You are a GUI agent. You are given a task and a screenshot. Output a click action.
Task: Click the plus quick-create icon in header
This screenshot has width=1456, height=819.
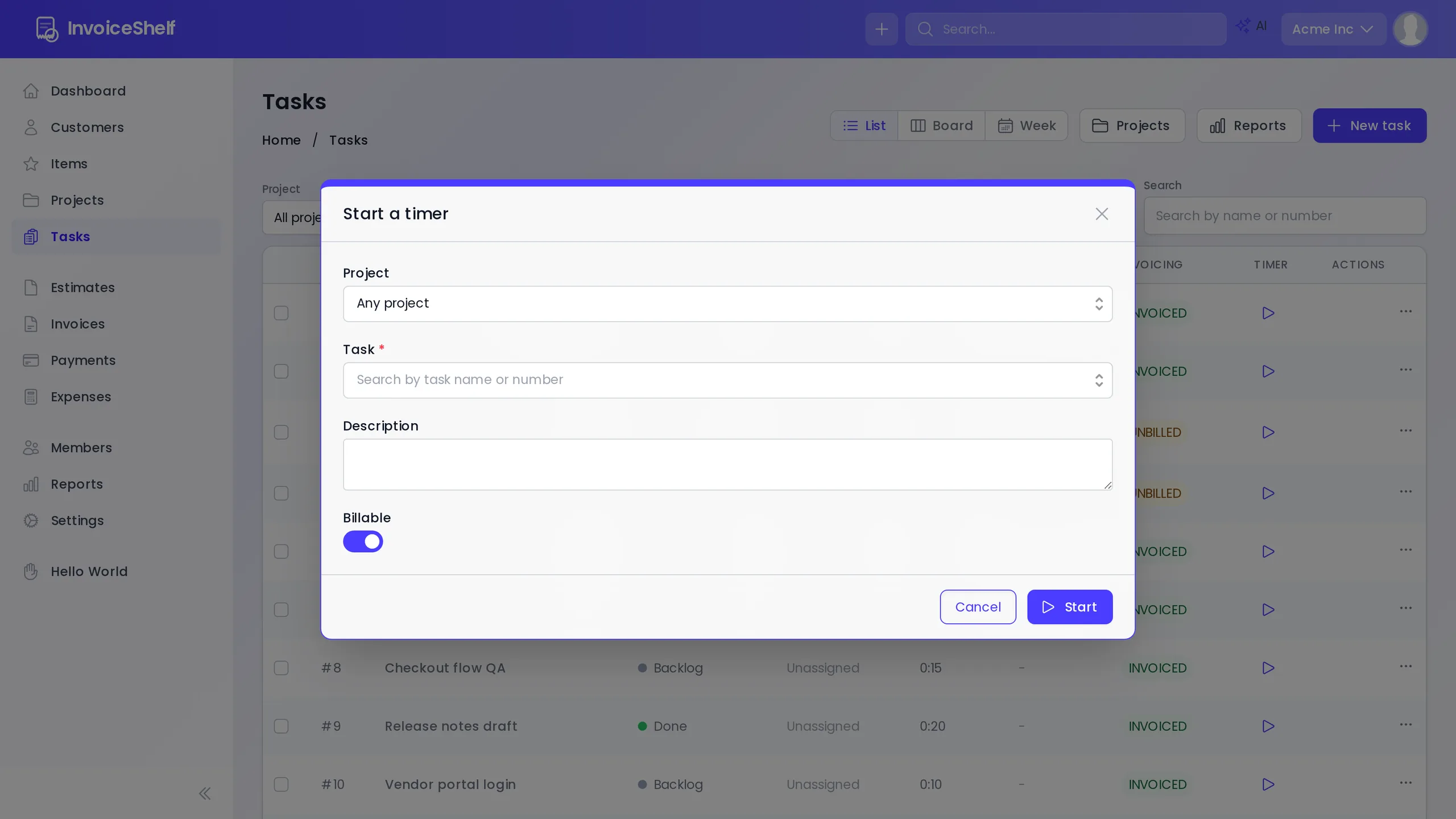tap(882, 29)
